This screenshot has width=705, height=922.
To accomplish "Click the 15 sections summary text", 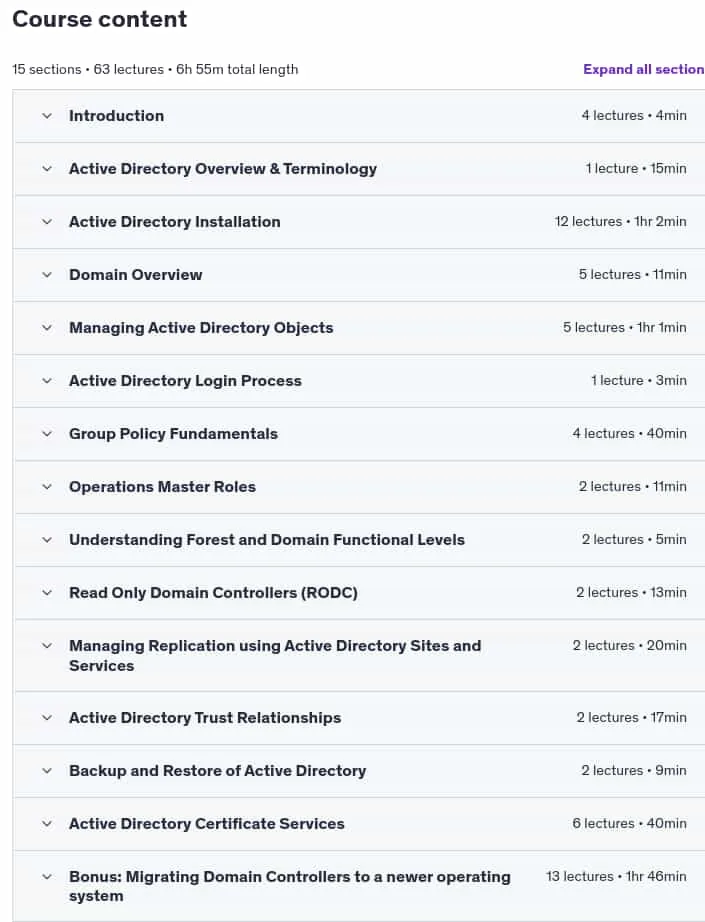I will [155, 69].
